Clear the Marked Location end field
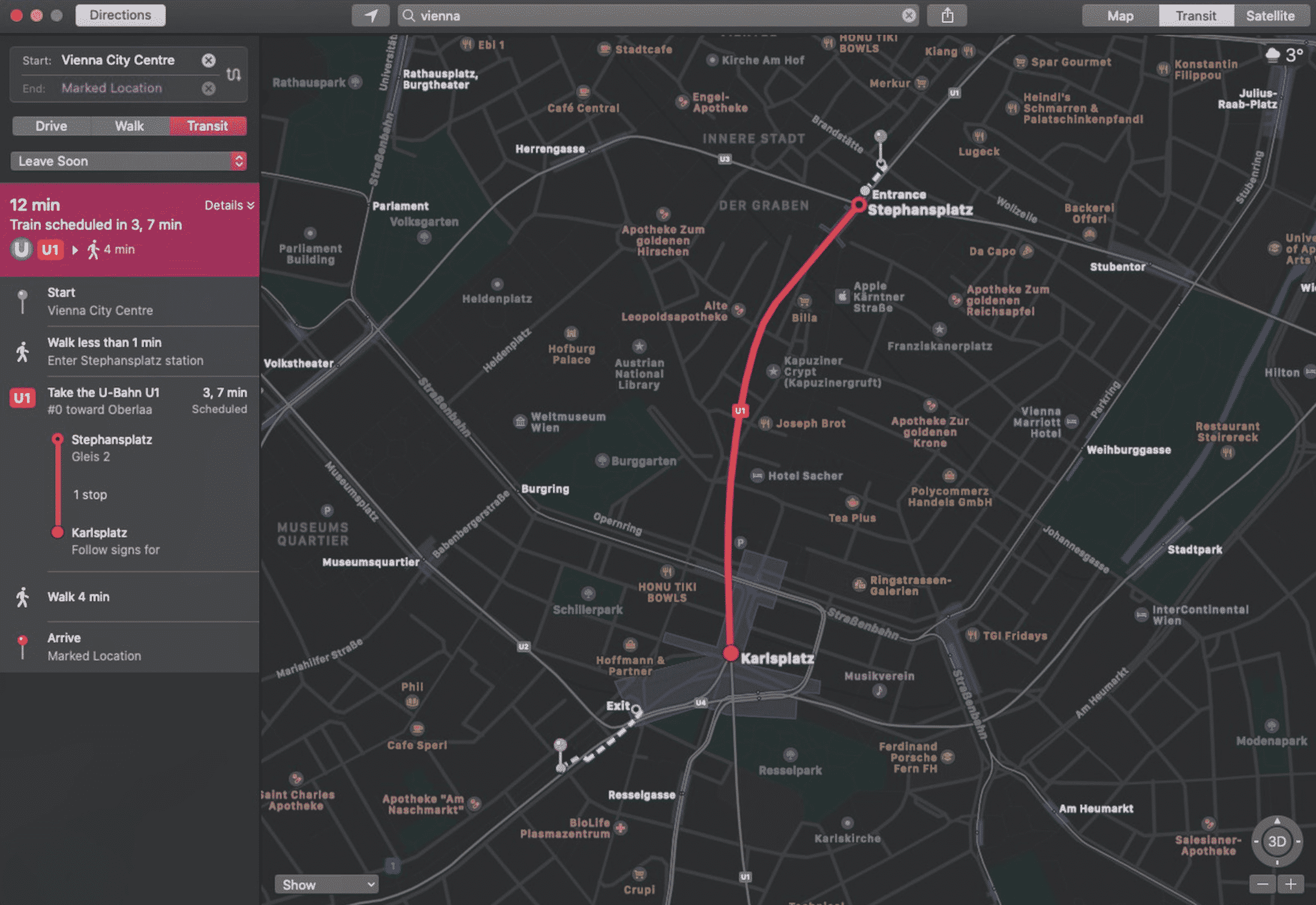The image size is (1316, 905). tap(208, 89)
